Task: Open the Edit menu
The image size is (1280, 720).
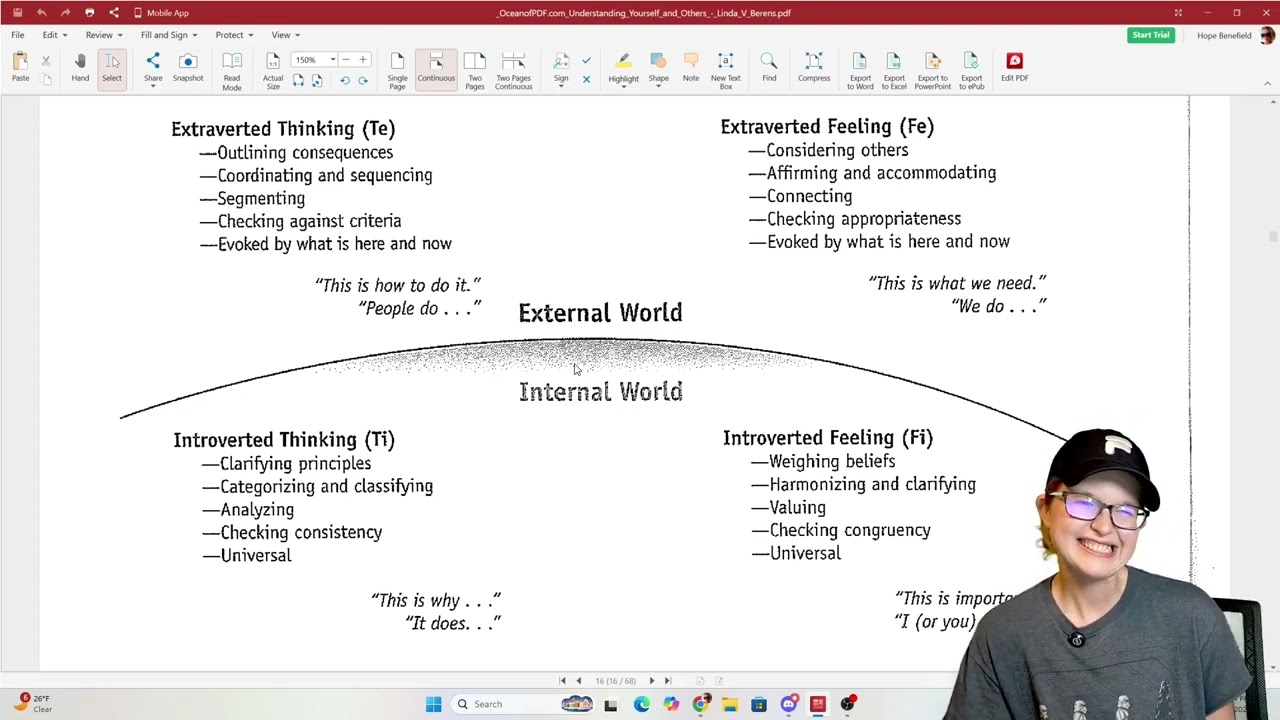Action: (x=54, y=35)
